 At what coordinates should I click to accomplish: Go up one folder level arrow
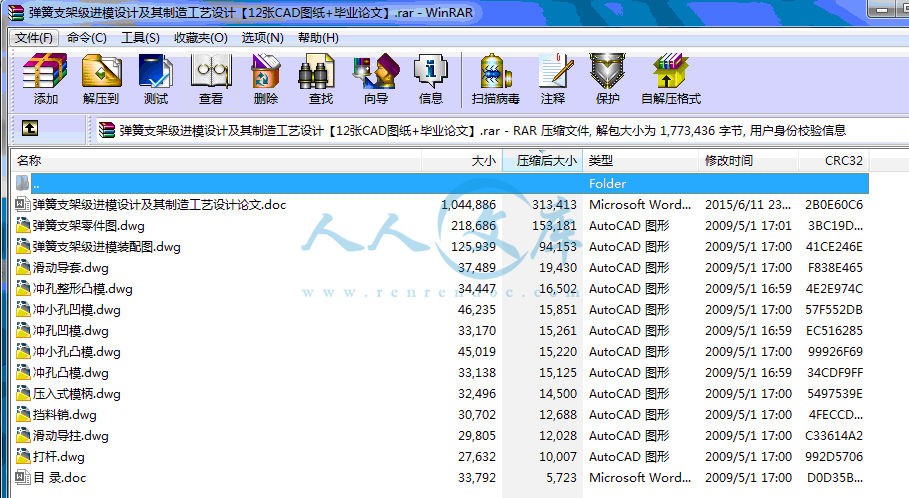coord(30,128)
